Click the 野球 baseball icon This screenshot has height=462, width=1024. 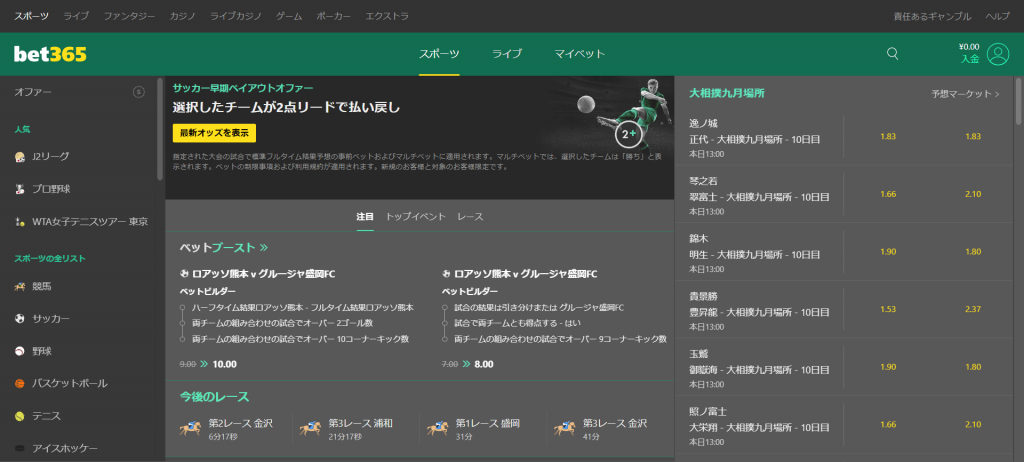[x=20, y=351]
